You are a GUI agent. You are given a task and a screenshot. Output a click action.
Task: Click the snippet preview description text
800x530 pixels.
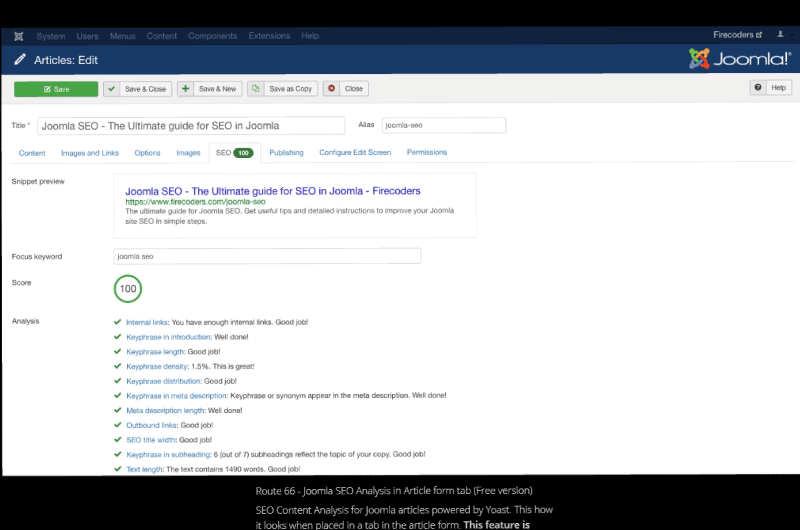289,216
